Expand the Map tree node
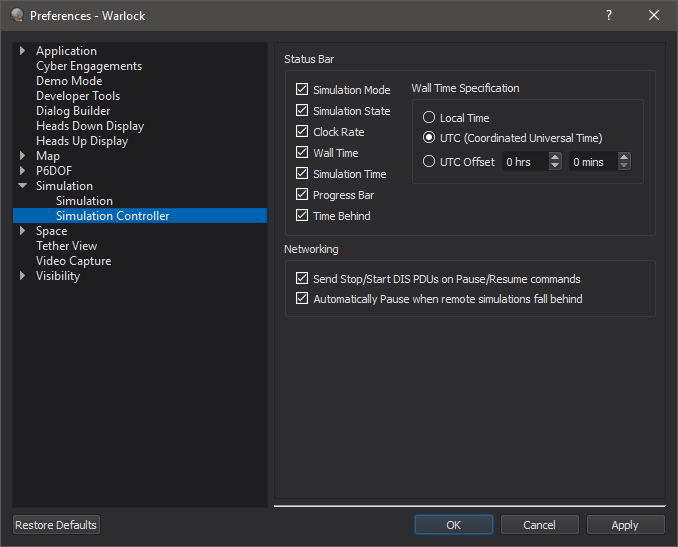Viewport: 678px width, 547px height. (x=22, y=156)
